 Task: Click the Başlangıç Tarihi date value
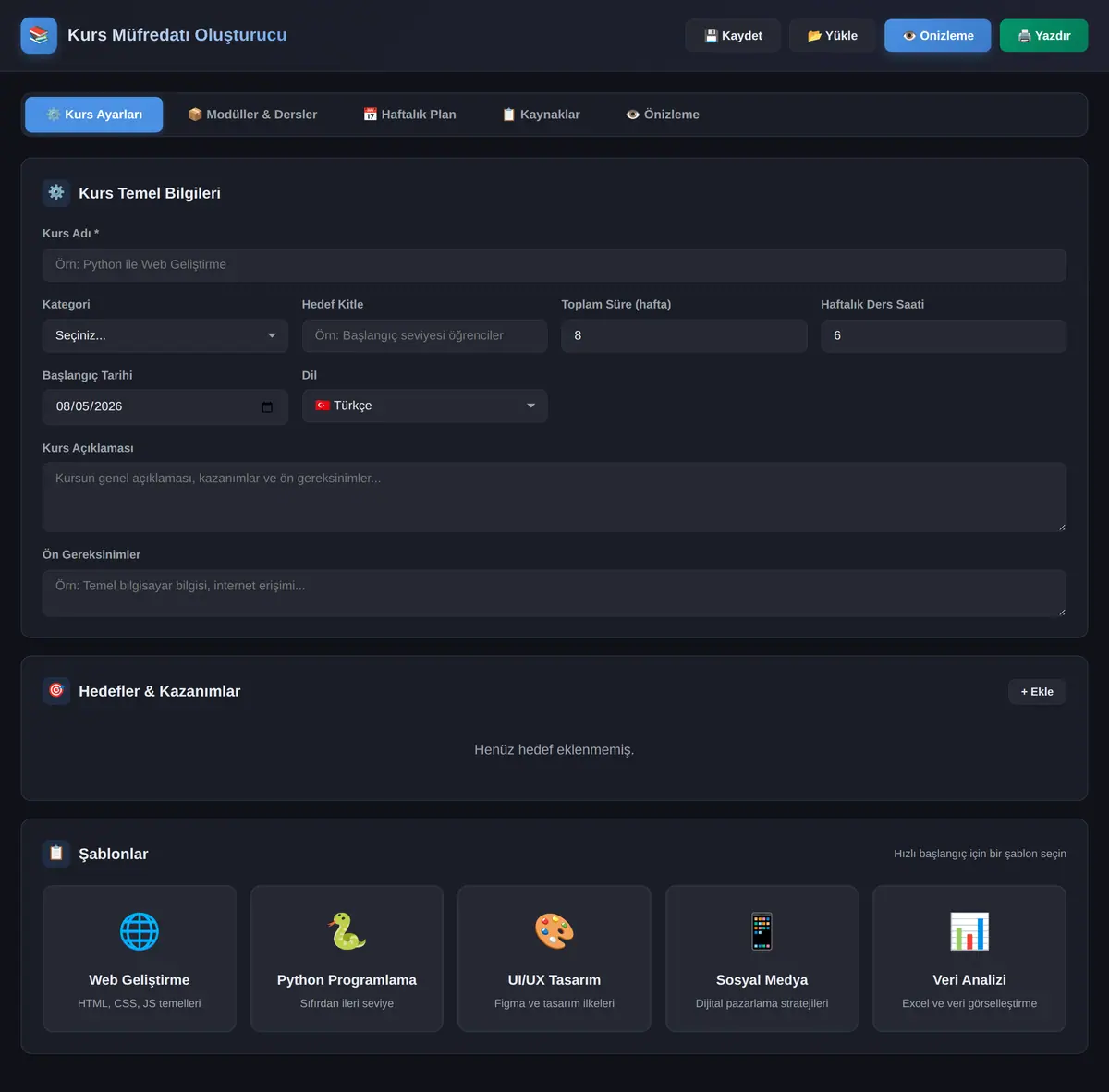[90, 406]
